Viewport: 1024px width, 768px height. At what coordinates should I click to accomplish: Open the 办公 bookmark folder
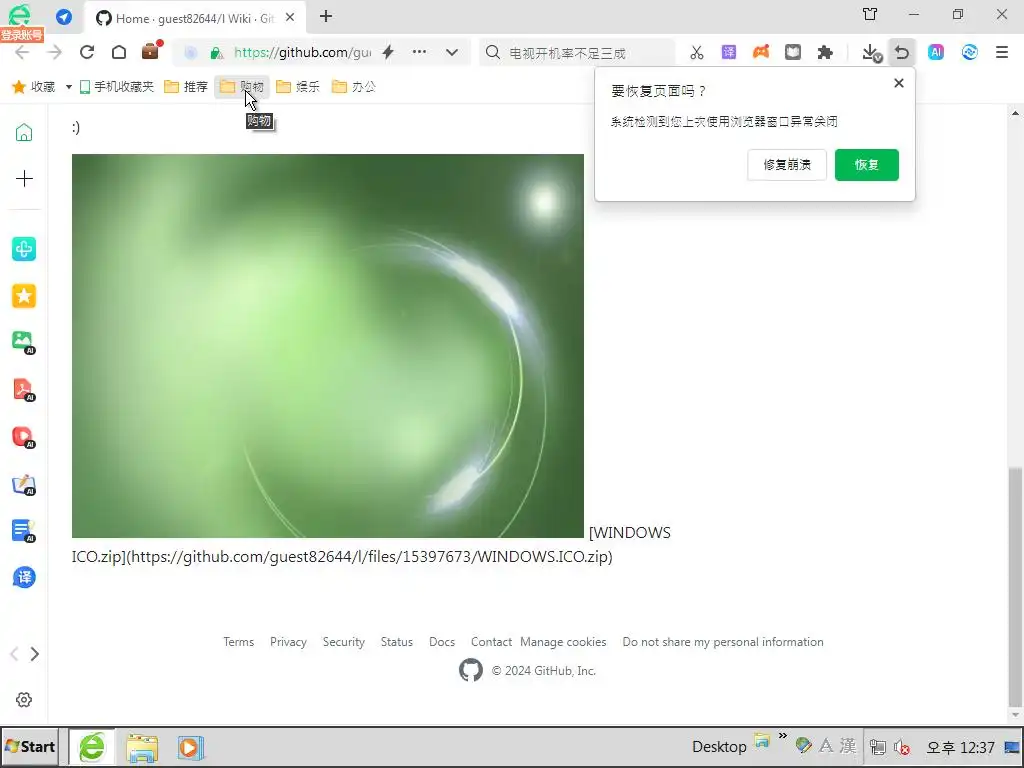point(353,87)
